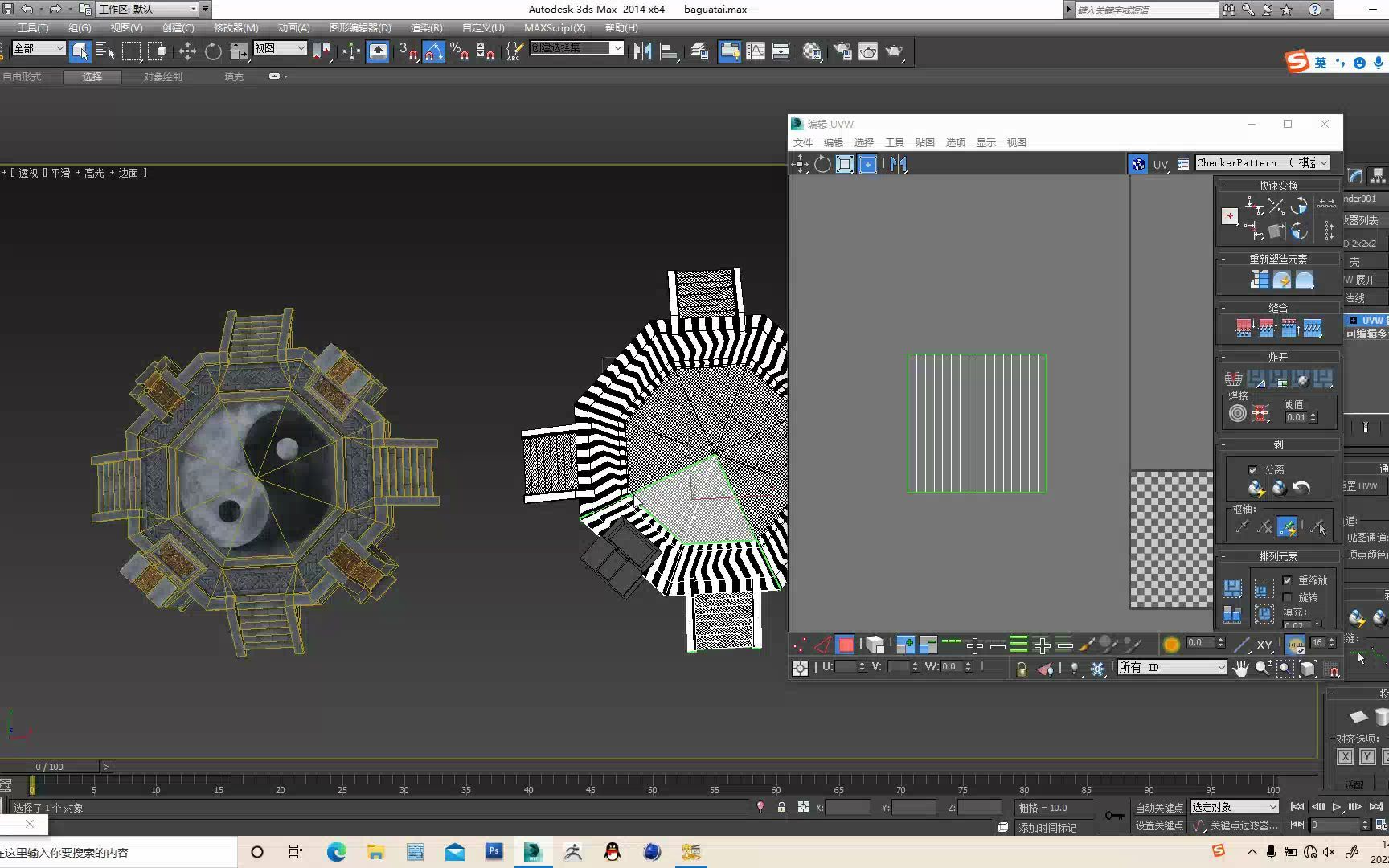
Task: Open the 所有 ID material ID dropdown
Action: click(1172, 668)
